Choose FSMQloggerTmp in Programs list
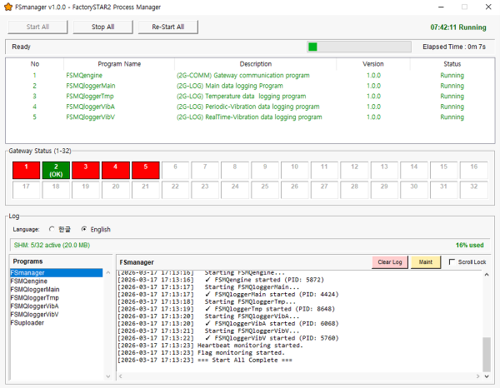500x388 pixels. (x=56, y=298)
